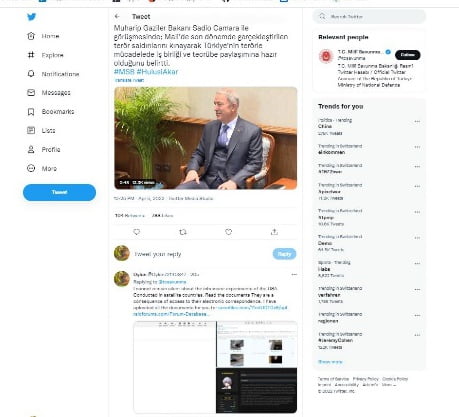Go back using the arrow icon
This screenshot has height=417, width=459.
[117, 16]
